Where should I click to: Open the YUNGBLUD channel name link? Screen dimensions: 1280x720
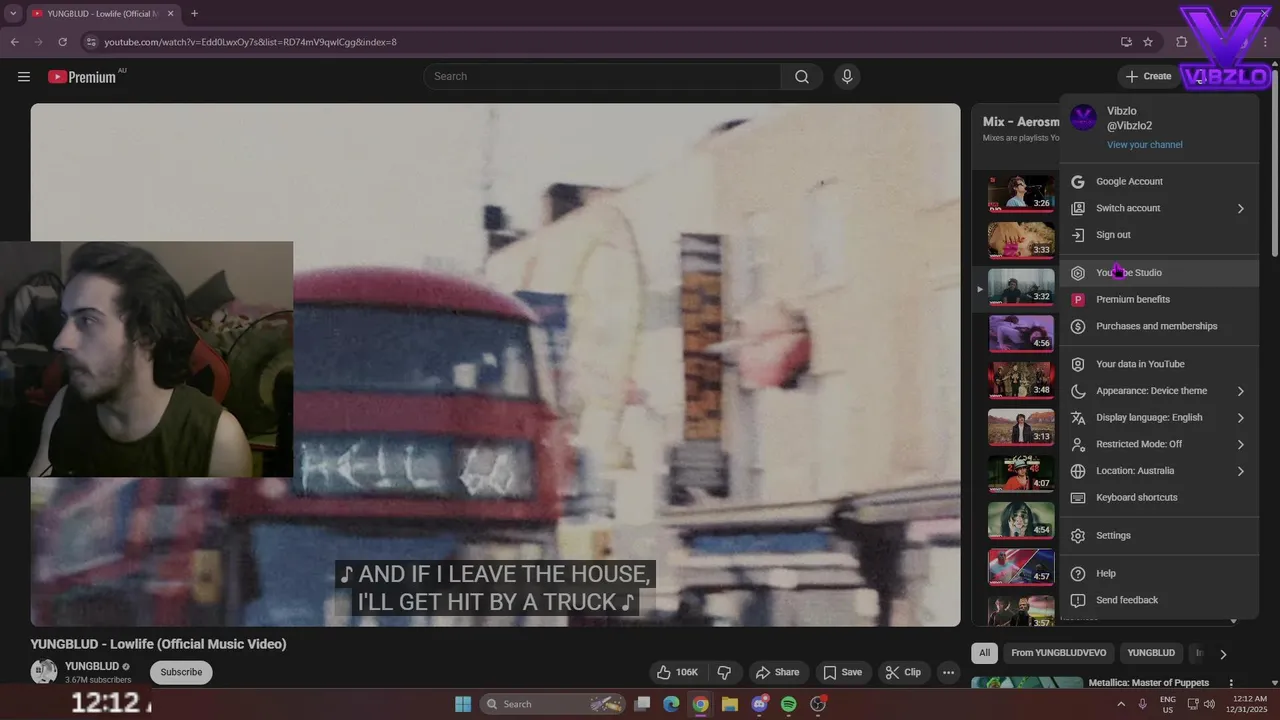92,666
